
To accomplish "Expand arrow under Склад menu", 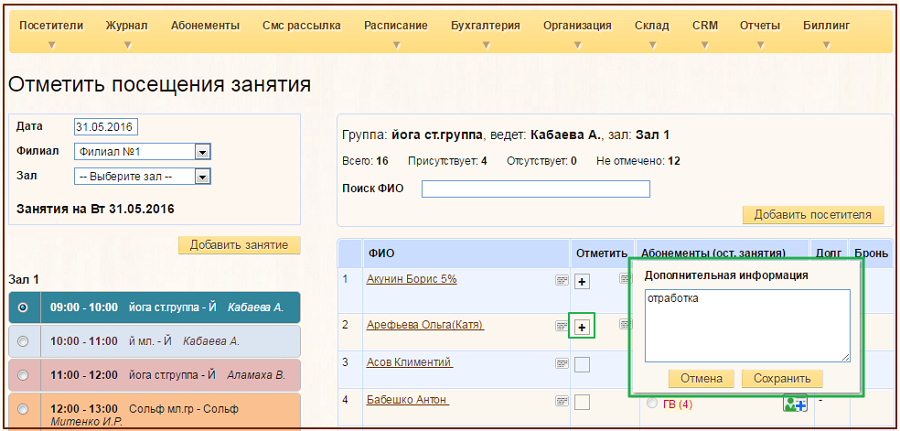I will (x=652, y=45).
